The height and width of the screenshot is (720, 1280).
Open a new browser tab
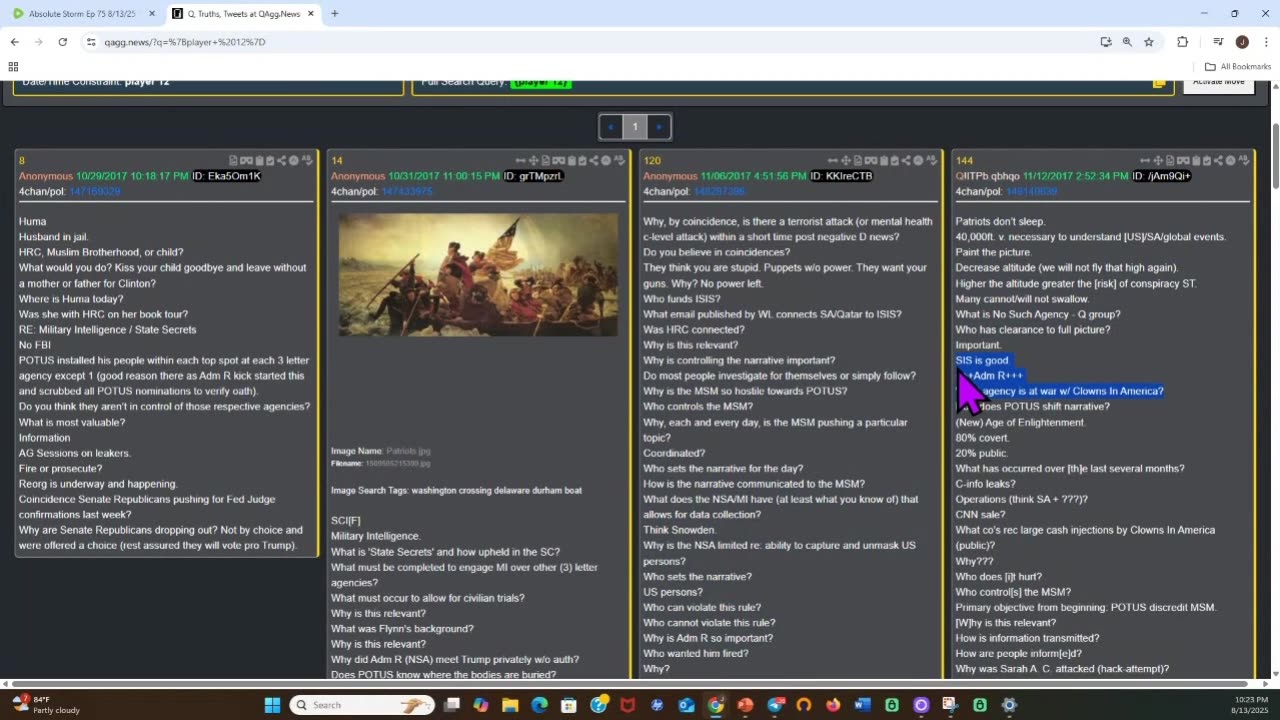pyautogui.click(x=334, y=13)
